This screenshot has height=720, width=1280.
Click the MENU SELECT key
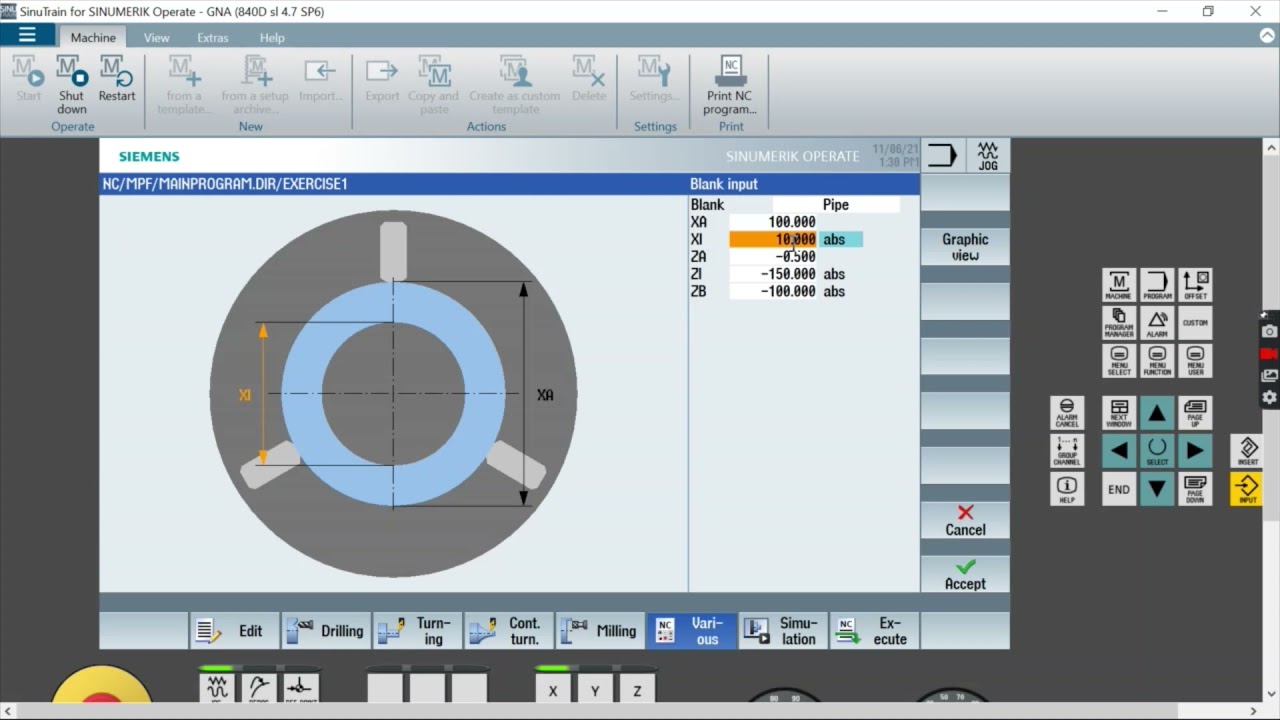point(1119,361)
